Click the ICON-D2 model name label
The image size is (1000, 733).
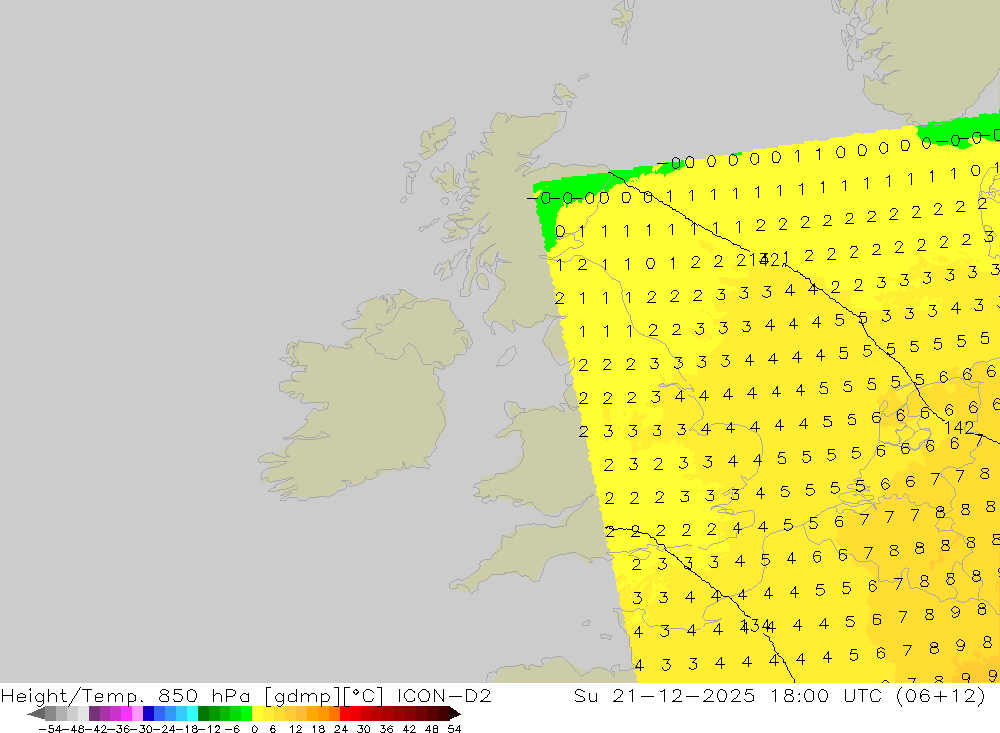click(444, 695)
